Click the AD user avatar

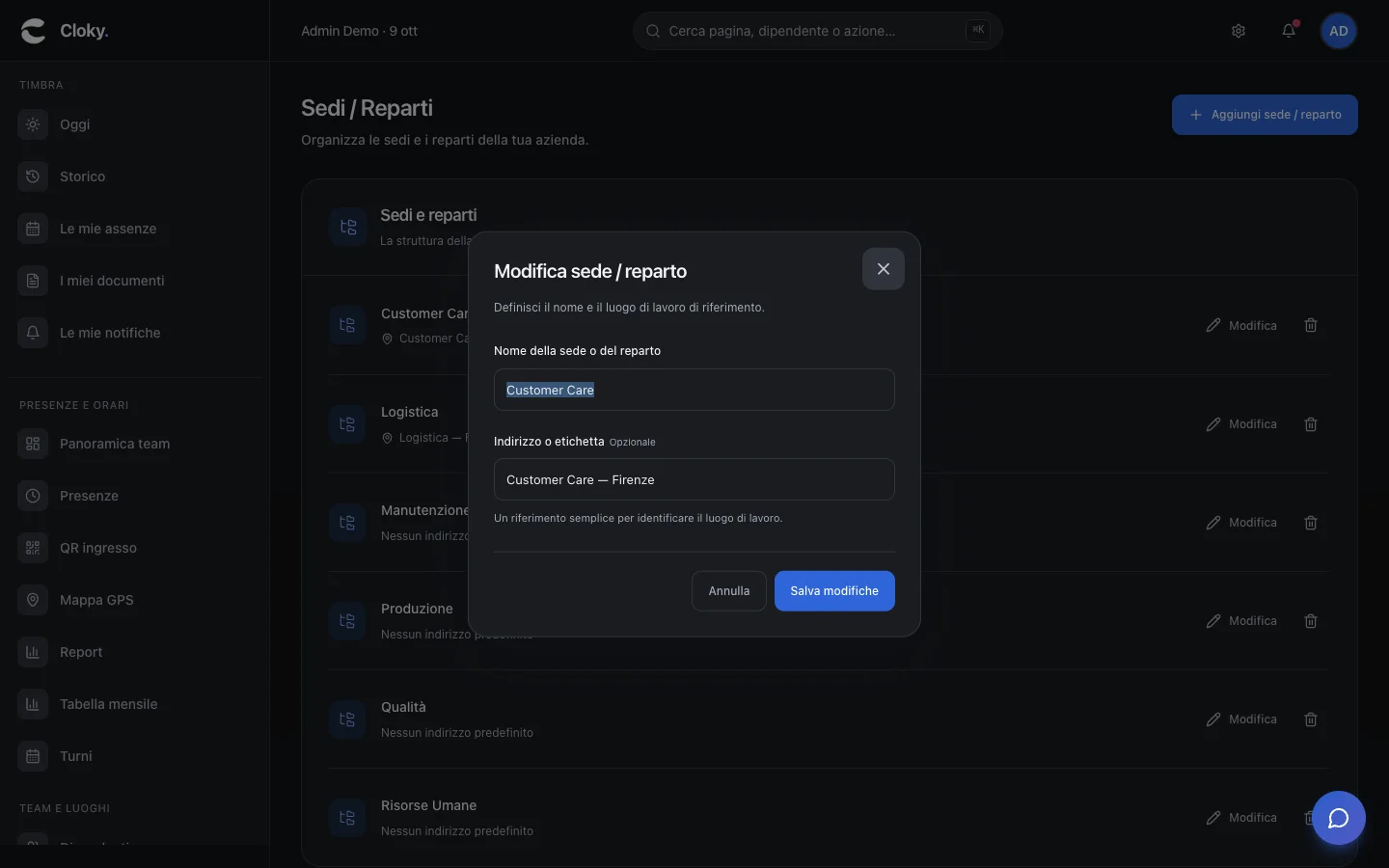tap(1339, 31)
